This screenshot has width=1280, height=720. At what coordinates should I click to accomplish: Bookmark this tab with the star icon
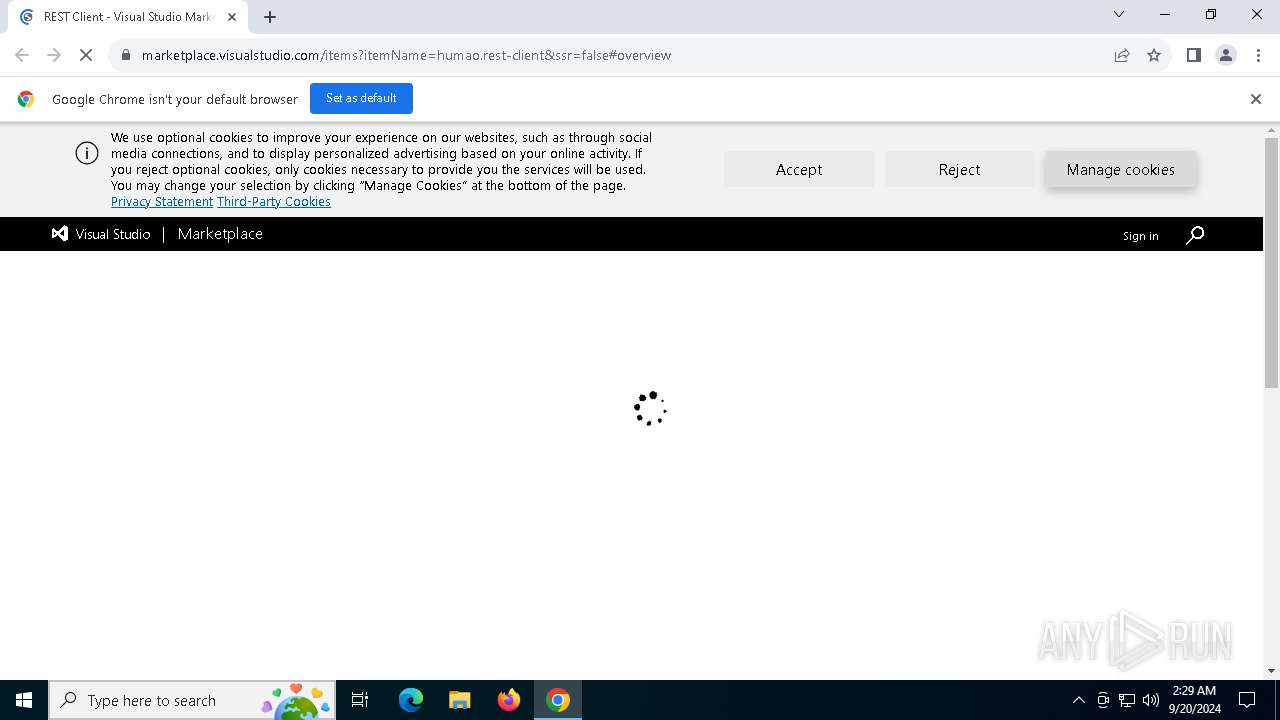tap(1154, 55)
